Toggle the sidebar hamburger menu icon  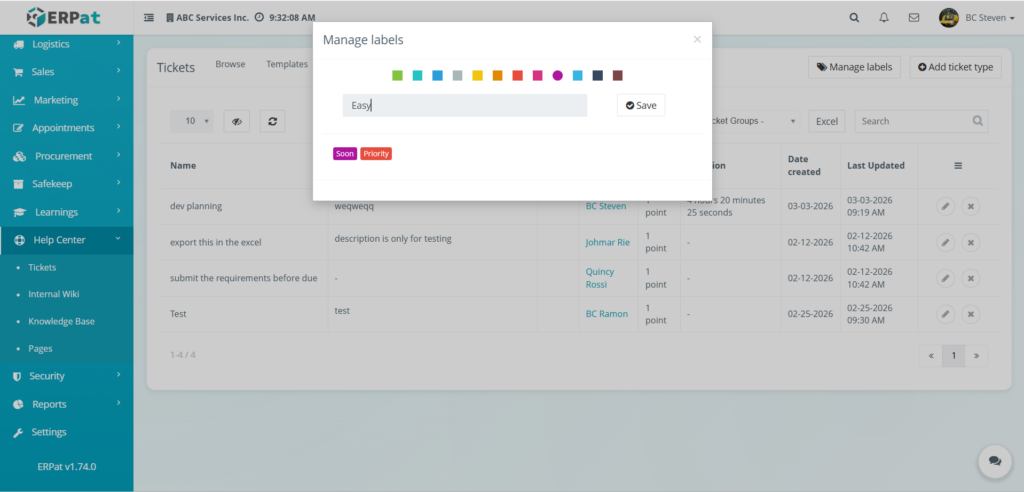pos(149,18)
